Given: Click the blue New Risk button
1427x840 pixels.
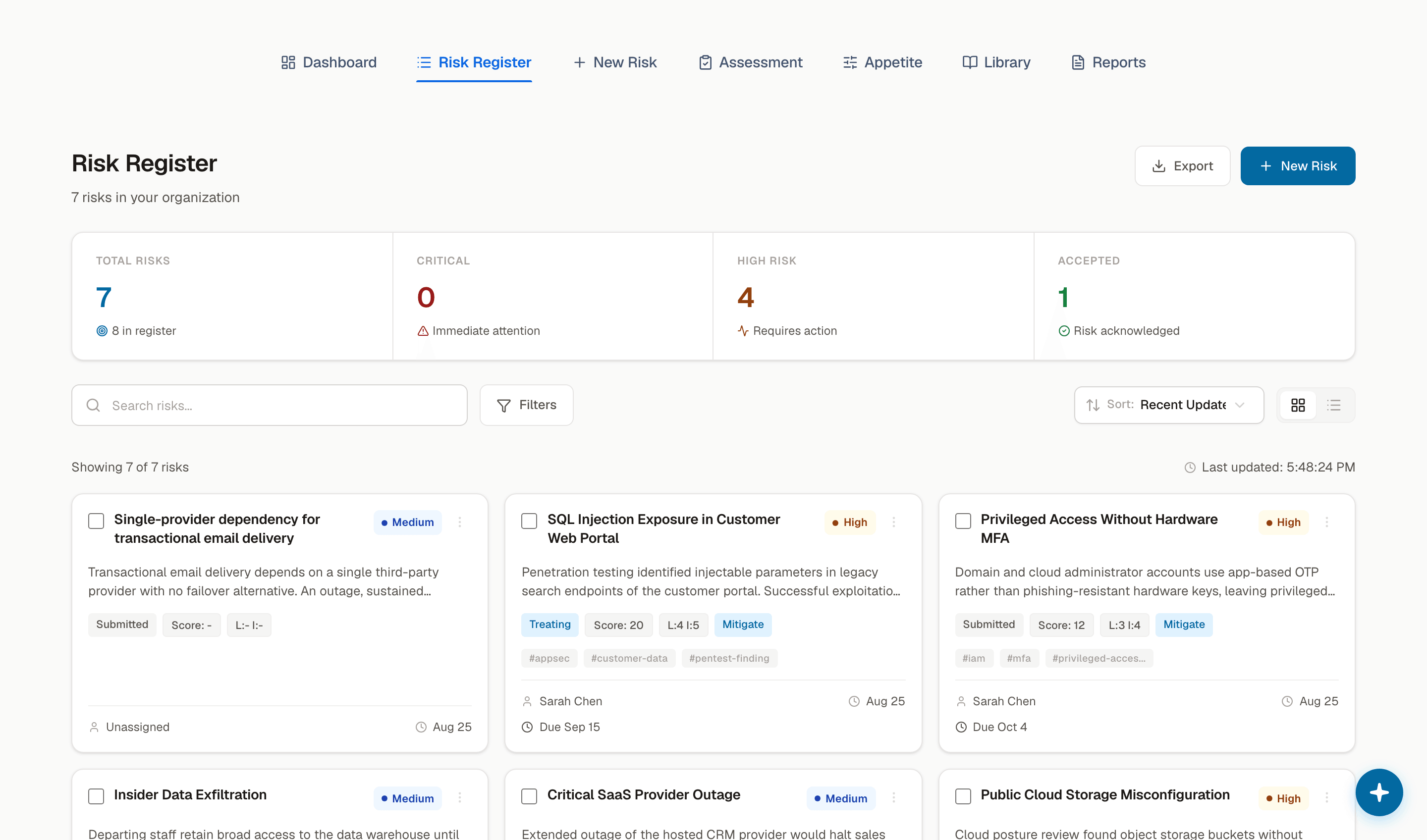Looking at the screenshot, I should coord(1298,166).
